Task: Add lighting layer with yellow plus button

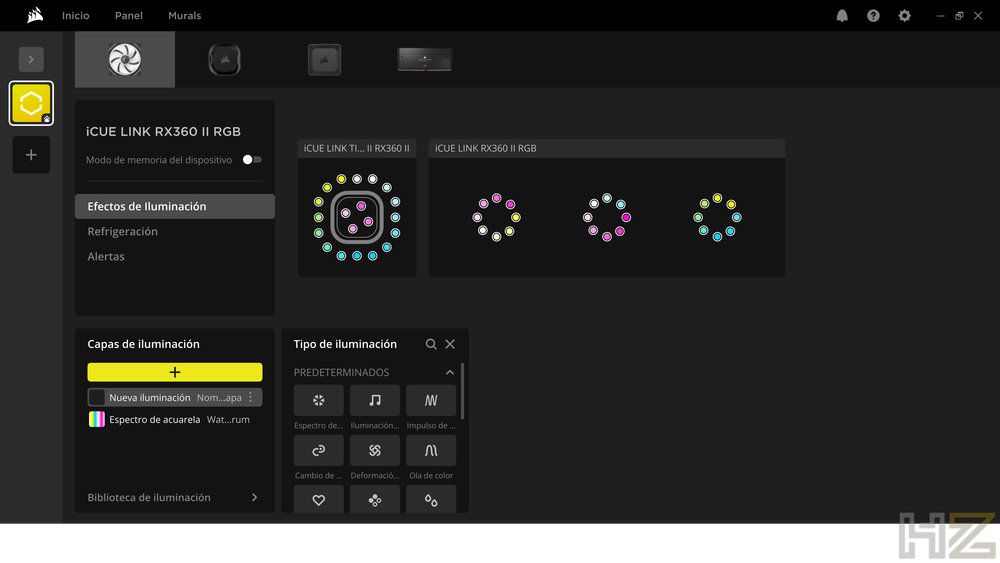Action: tap(175, 372)
